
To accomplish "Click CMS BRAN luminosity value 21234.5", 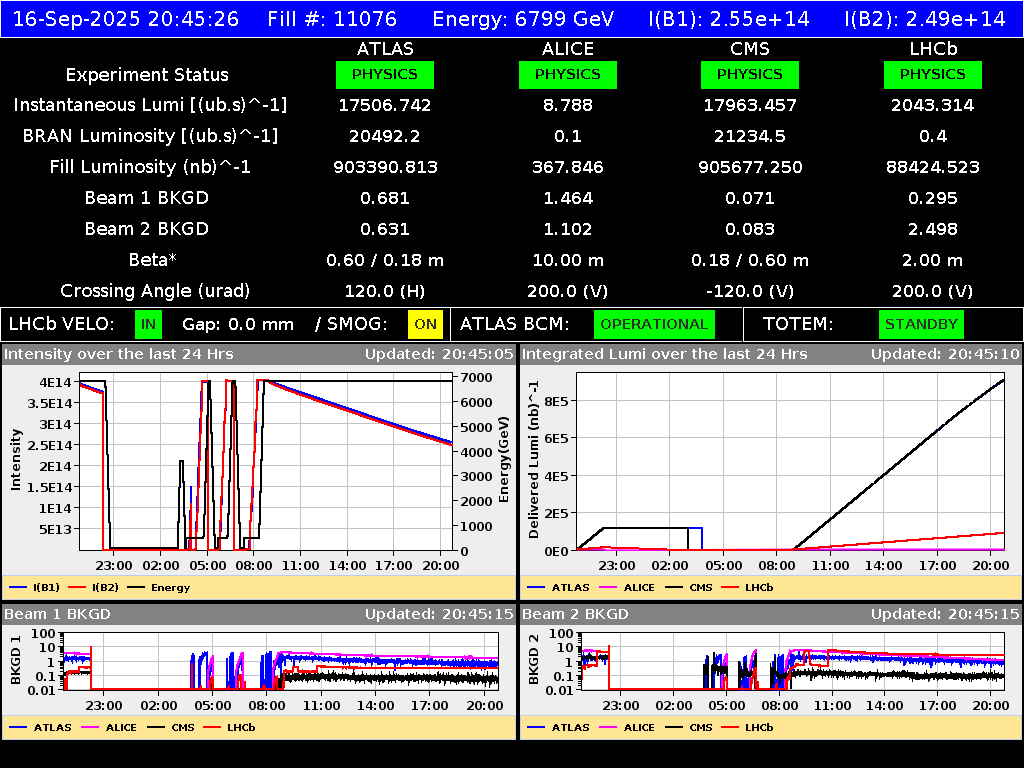I will [750, 136].
